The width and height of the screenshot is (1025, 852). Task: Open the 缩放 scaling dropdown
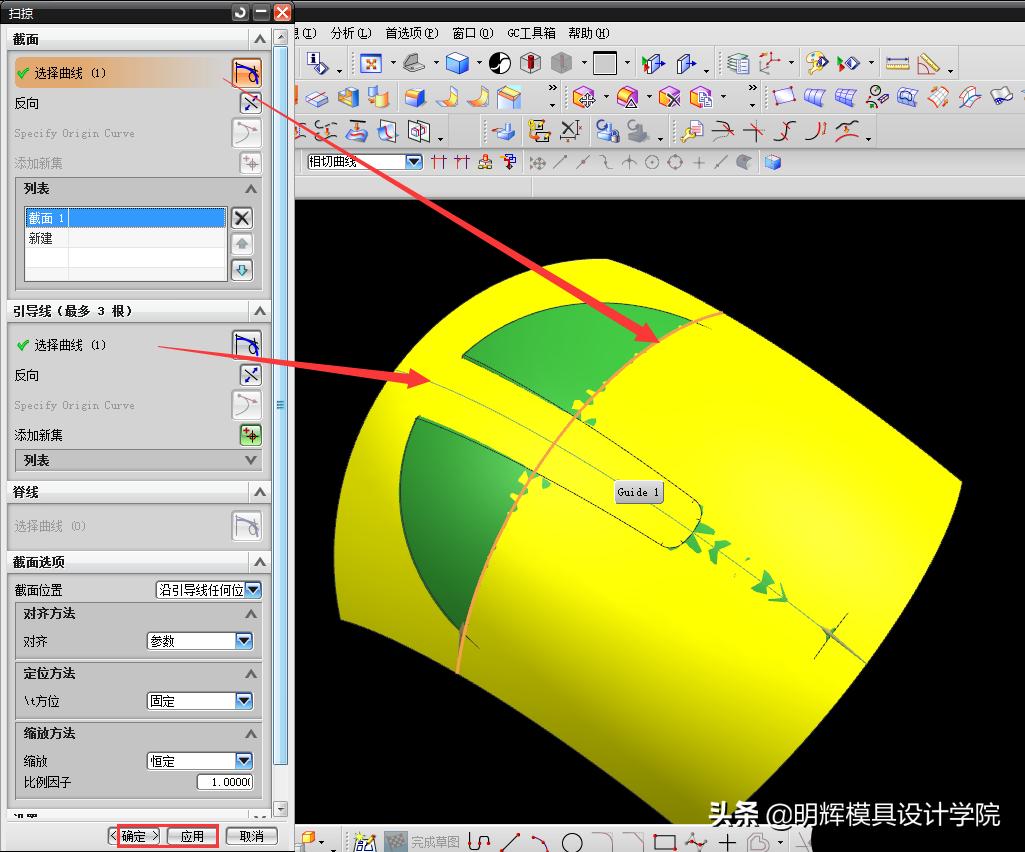tap(244, 761)
